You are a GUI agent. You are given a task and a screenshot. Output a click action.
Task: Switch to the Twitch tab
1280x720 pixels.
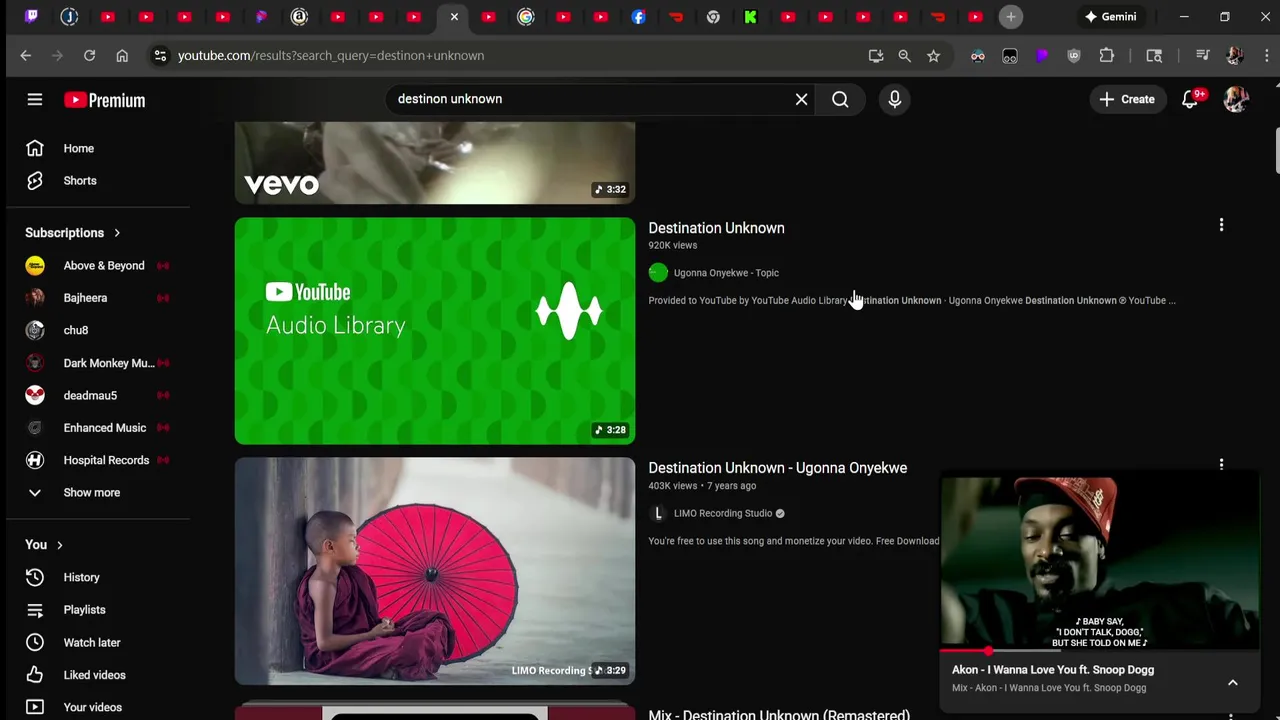tap(31, 17)
